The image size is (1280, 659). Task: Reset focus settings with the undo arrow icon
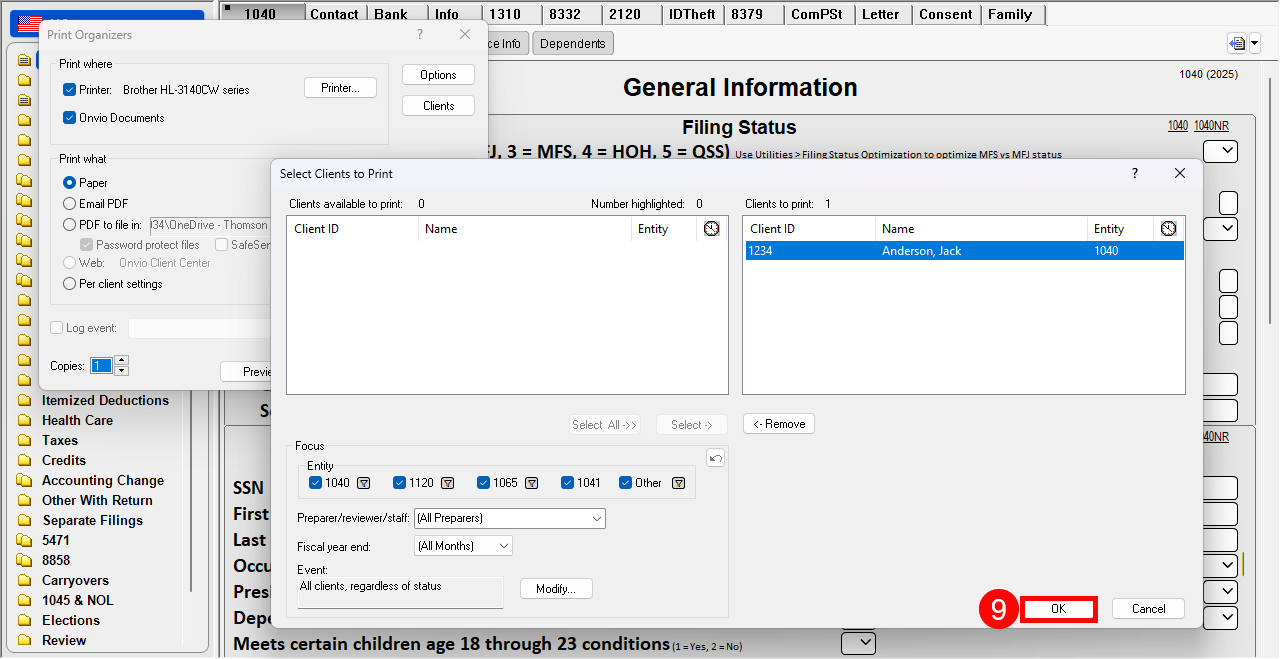[715, 458]
